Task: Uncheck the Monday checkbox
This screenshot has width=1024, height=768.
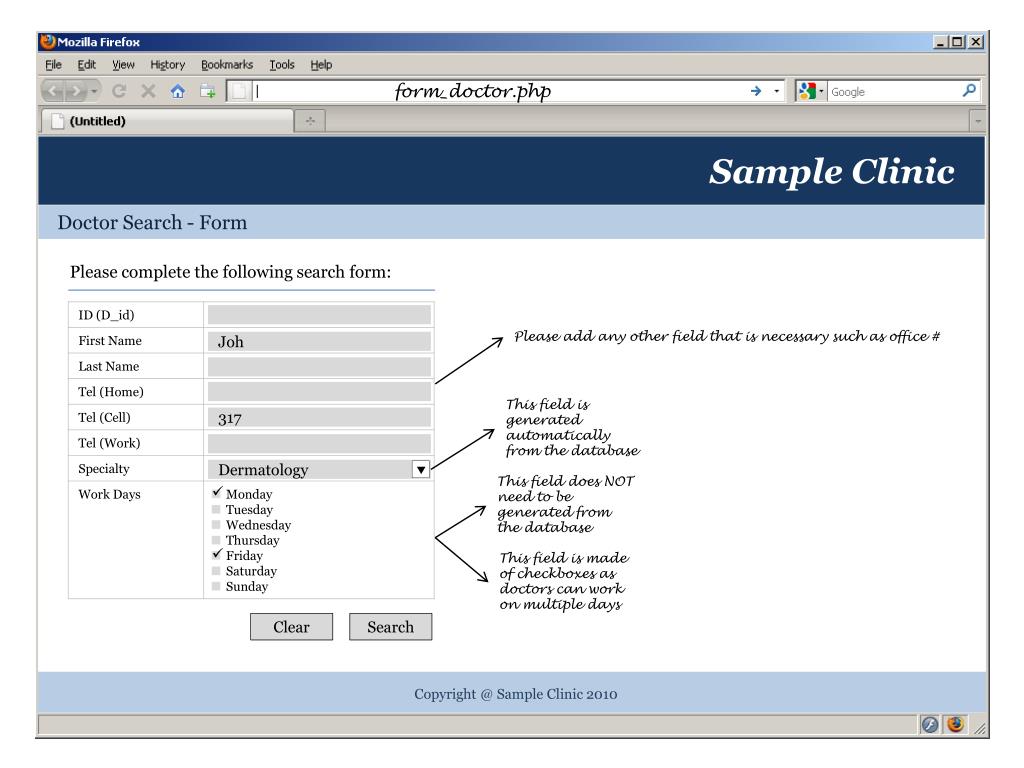Action: (x=217, y=492)
